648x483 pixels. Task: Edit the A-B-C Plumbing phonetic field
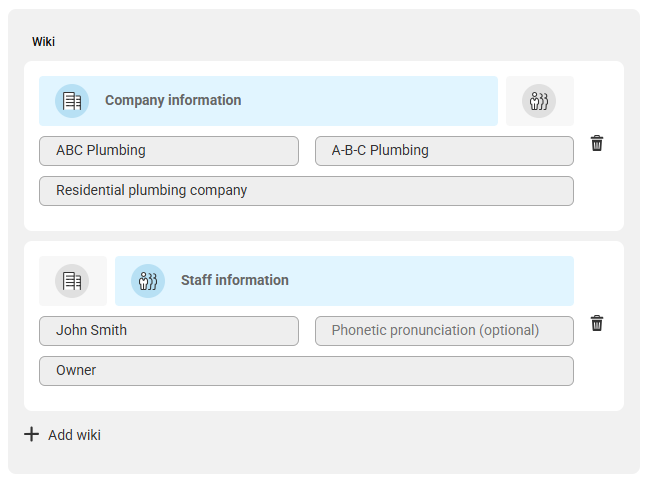click(x=444, y=151)
